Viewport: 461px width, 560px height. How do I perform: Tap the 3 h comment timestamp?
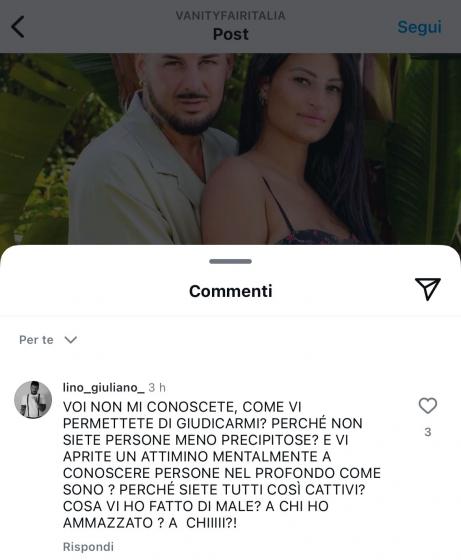coord(157,388)
